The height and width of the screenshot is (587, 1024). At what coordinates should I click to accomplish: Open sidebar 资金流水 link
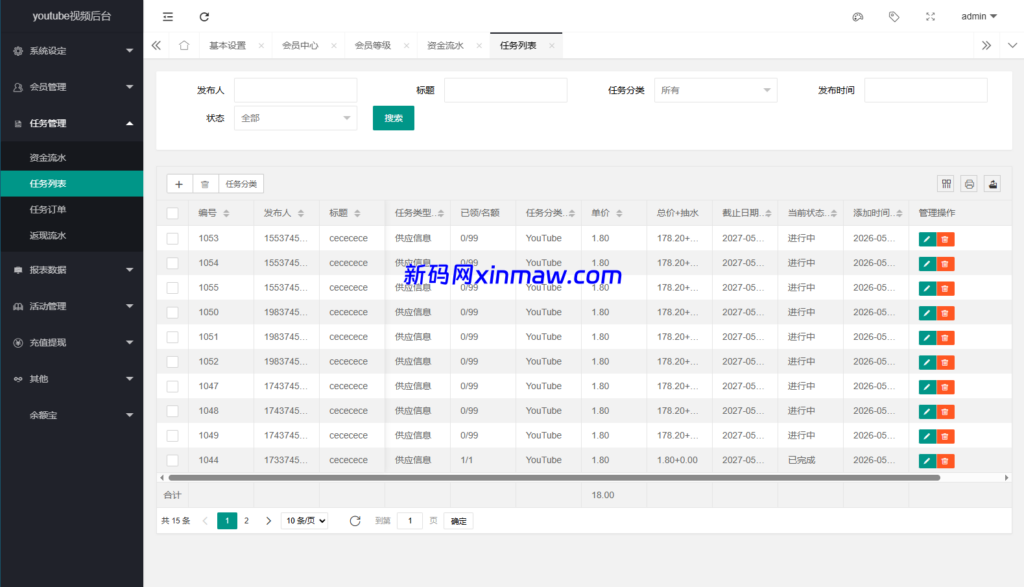pos(72,158)
